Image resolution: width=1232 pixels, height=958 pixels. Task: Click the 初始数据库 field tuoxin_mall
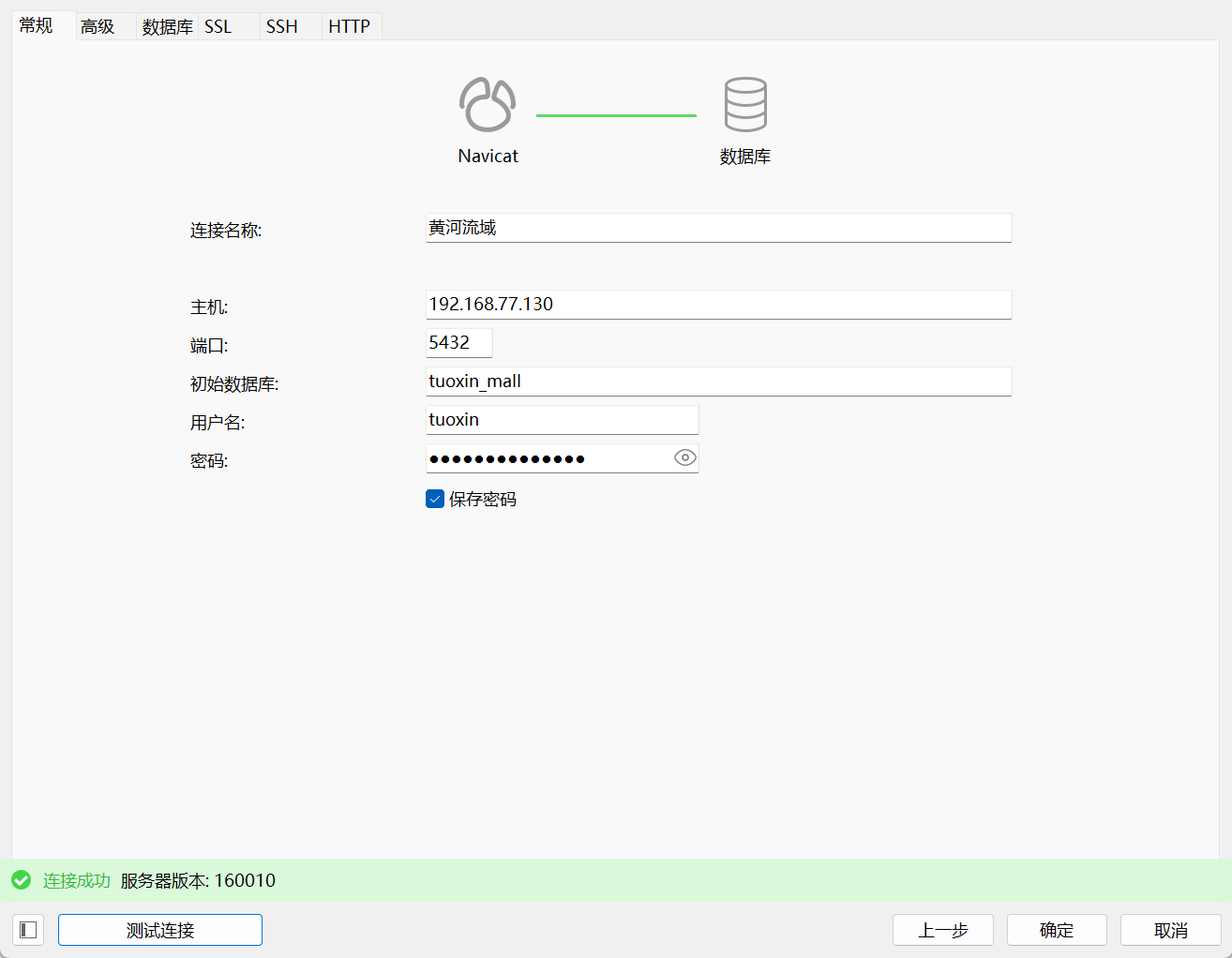[719, 382]
